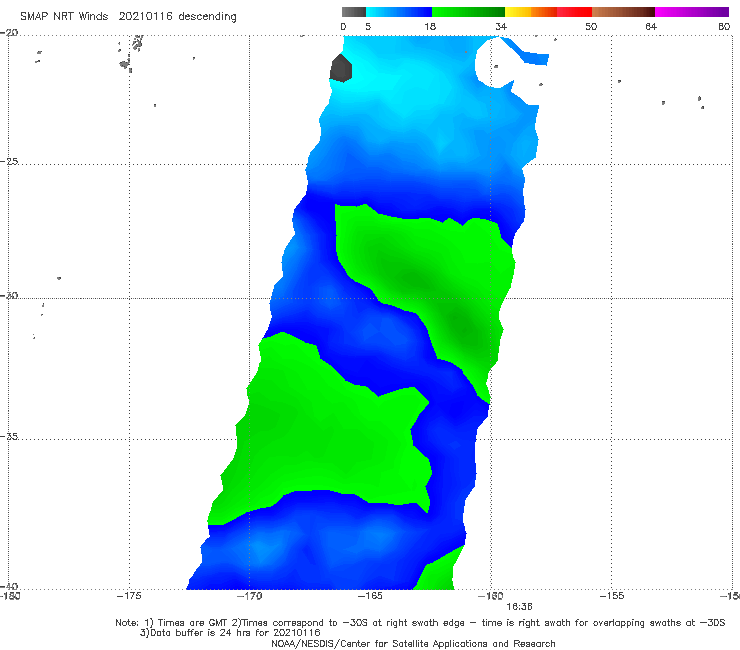
Task: Click the title text 'SMAP NRT Winds 20210116 descending'
Action: [128, 17]
